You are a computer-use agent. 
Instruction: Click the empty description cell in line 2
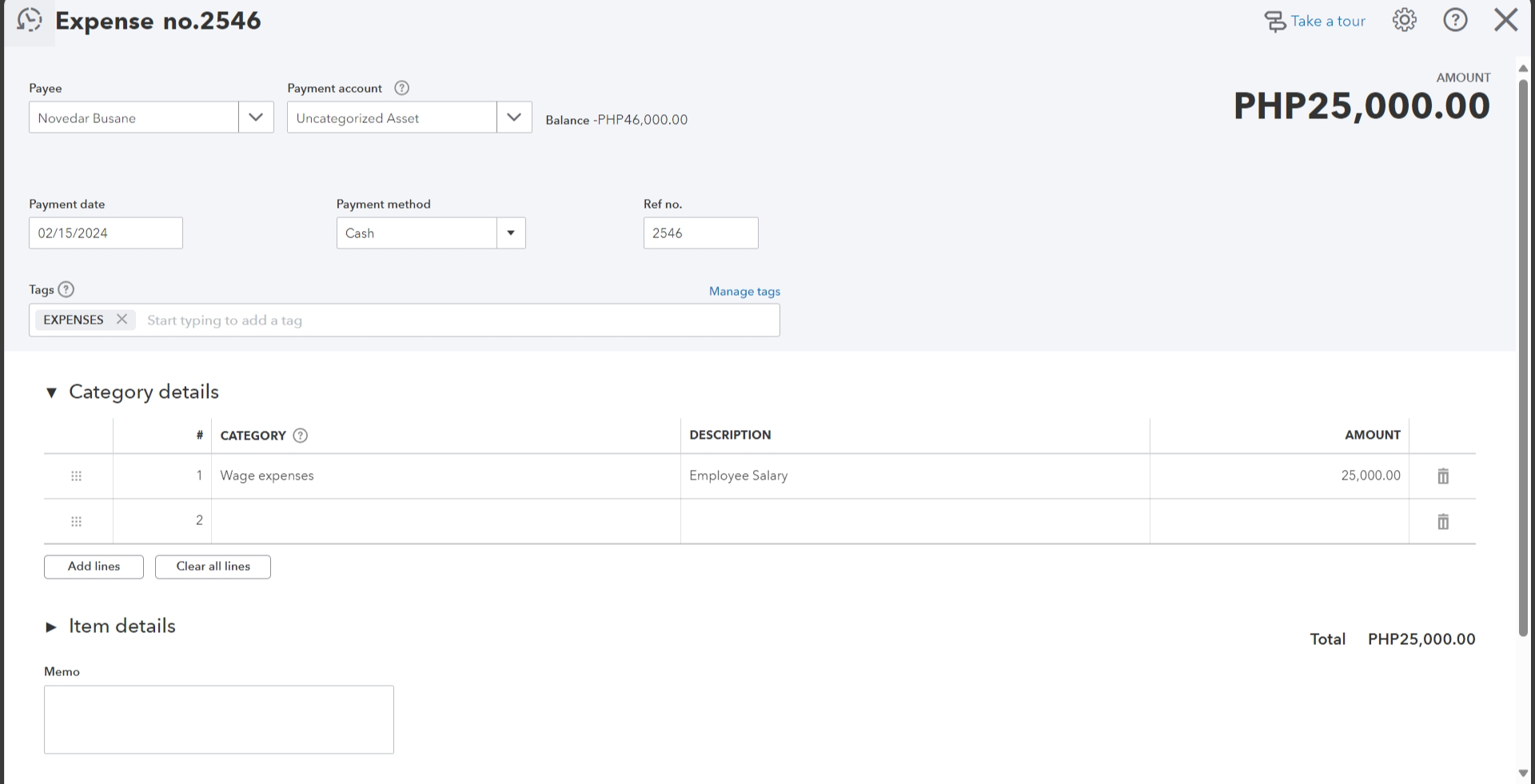[915, 522]
